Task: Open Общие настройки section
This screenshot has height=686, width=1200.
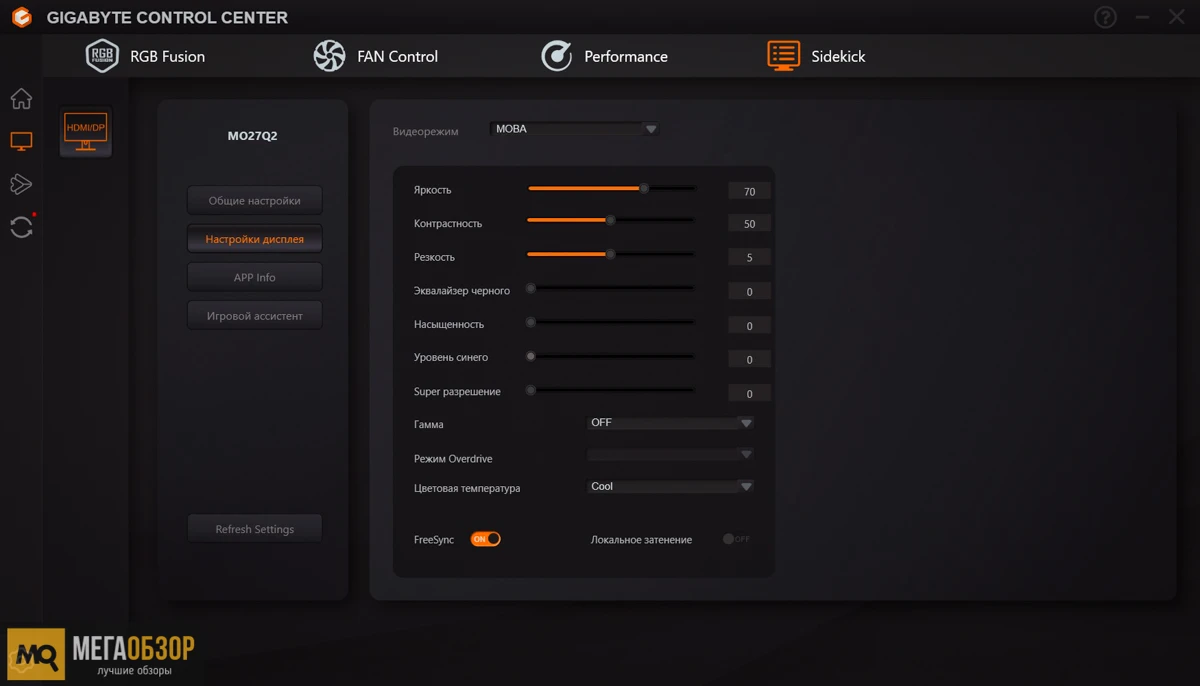Action: tap(255, 200)
